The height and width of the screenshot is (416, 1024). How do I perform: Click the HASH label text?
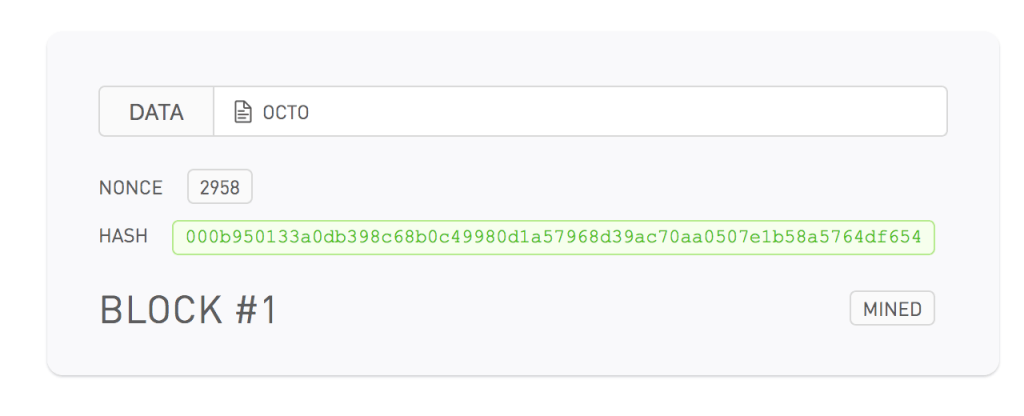click(123, 237)
